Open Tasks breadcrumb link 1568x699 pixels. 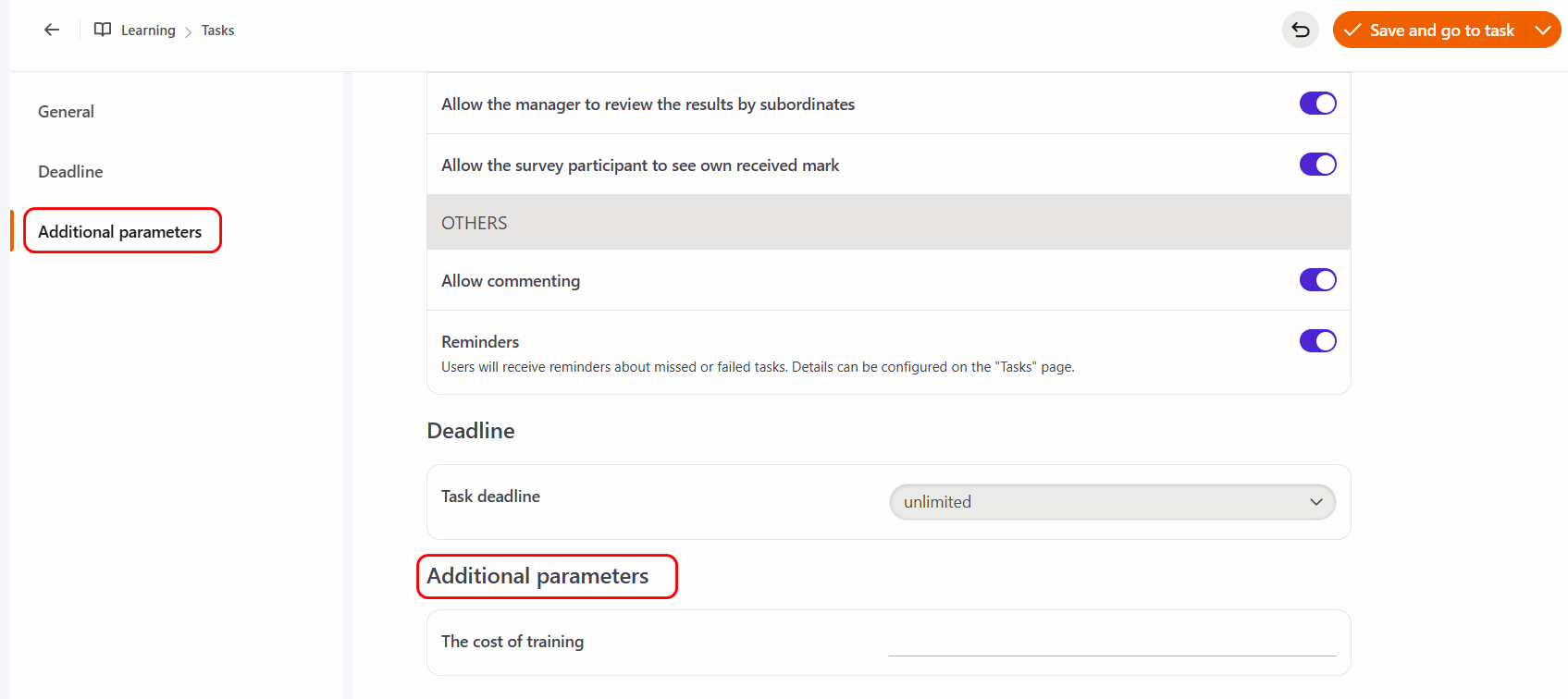point(217,31)
